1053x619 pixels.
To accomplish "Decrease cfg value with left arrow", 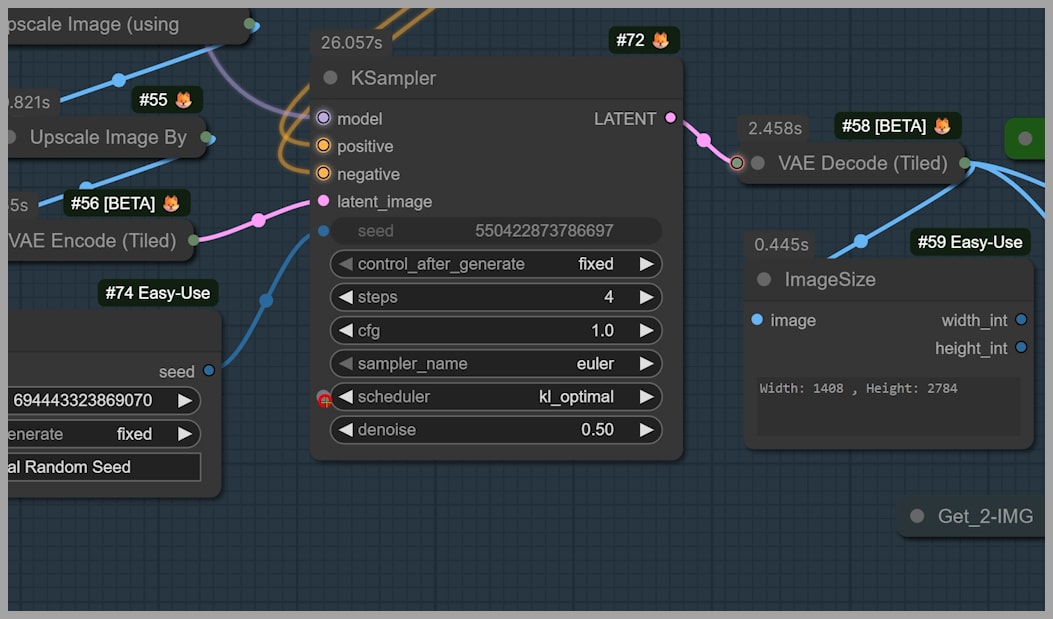I will pyautogui.click(x=346, y=330).
